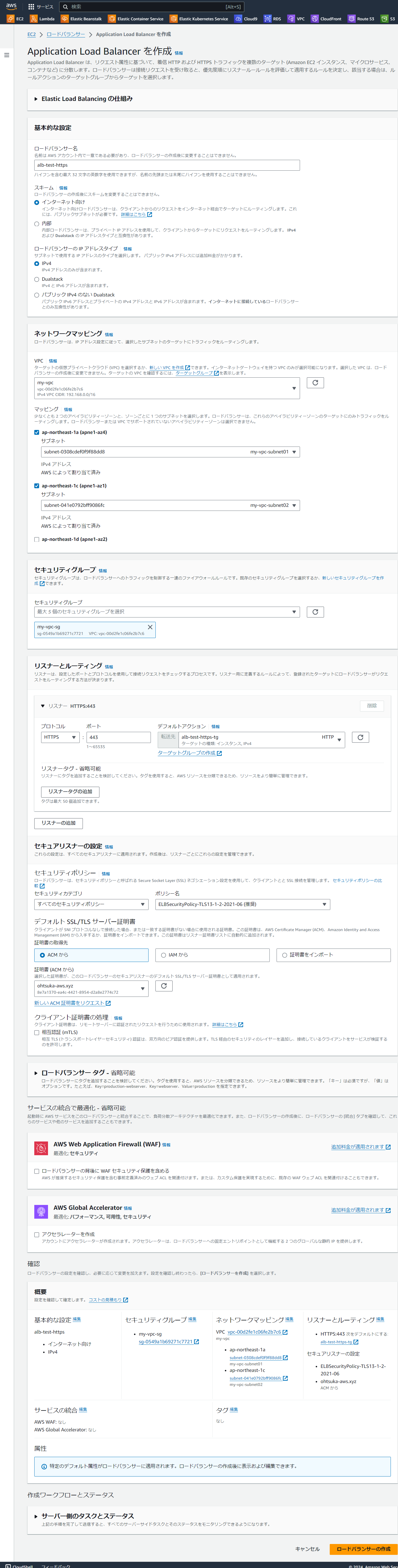This screenshot has width=398, height=1568.
Task: Click ロードバランサーの作成 button
Action: (363, 1549)
